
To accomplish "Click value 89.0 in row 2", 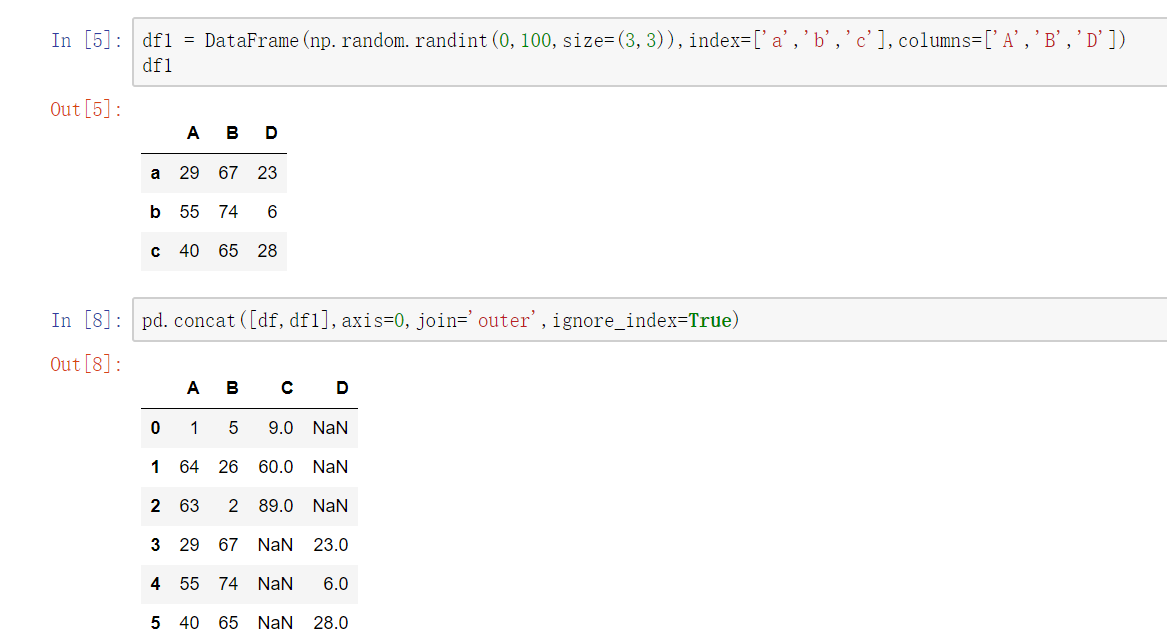I will point(275,506).
